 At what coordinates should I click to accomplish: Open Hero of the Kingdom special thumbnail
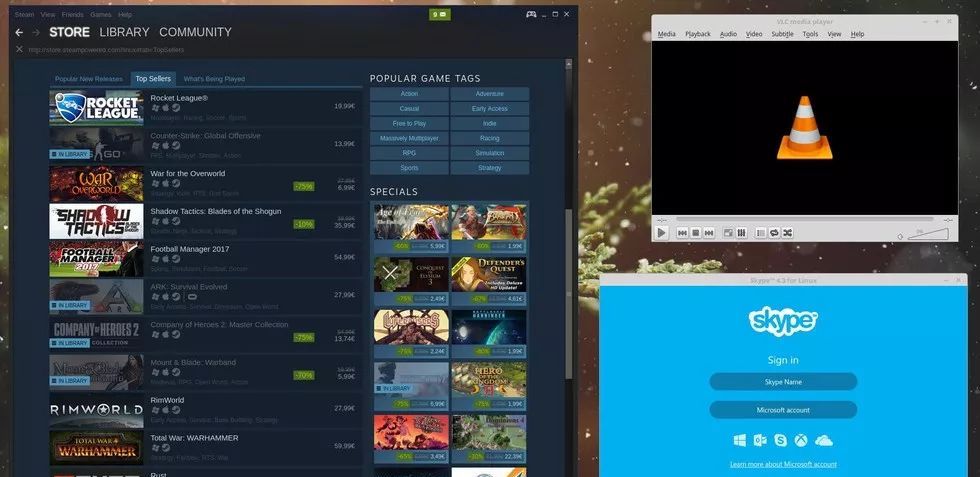click(x=489, y=379)
